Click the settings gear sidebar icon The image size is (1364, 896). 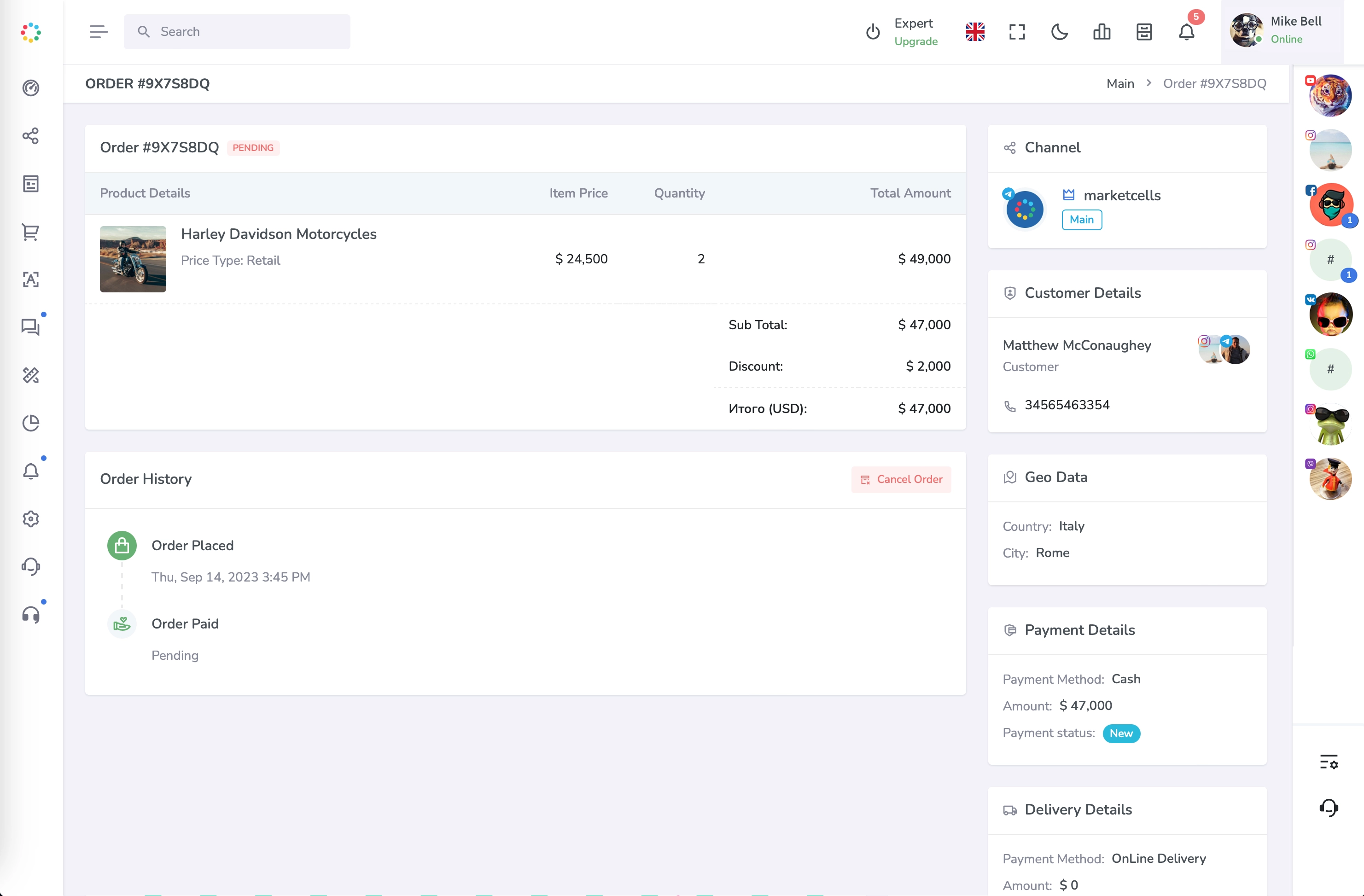tap(31, 519)
